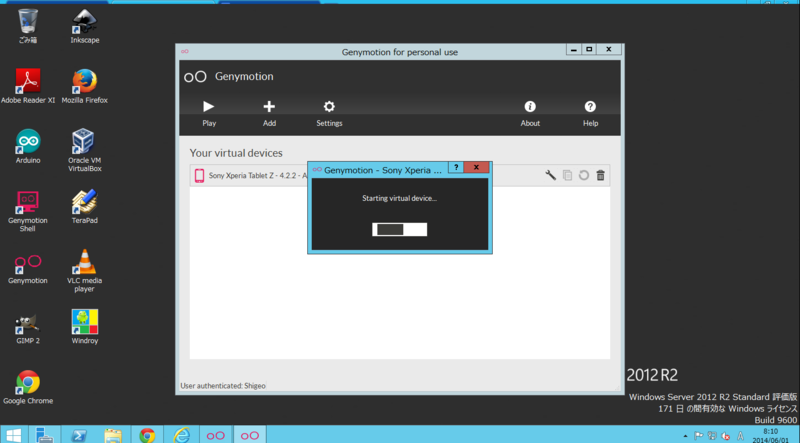The height and width of the screenshot is (443, 800).
Task: Click the Adobe Reader XI desktop icon
Action: tap(28, 86)
